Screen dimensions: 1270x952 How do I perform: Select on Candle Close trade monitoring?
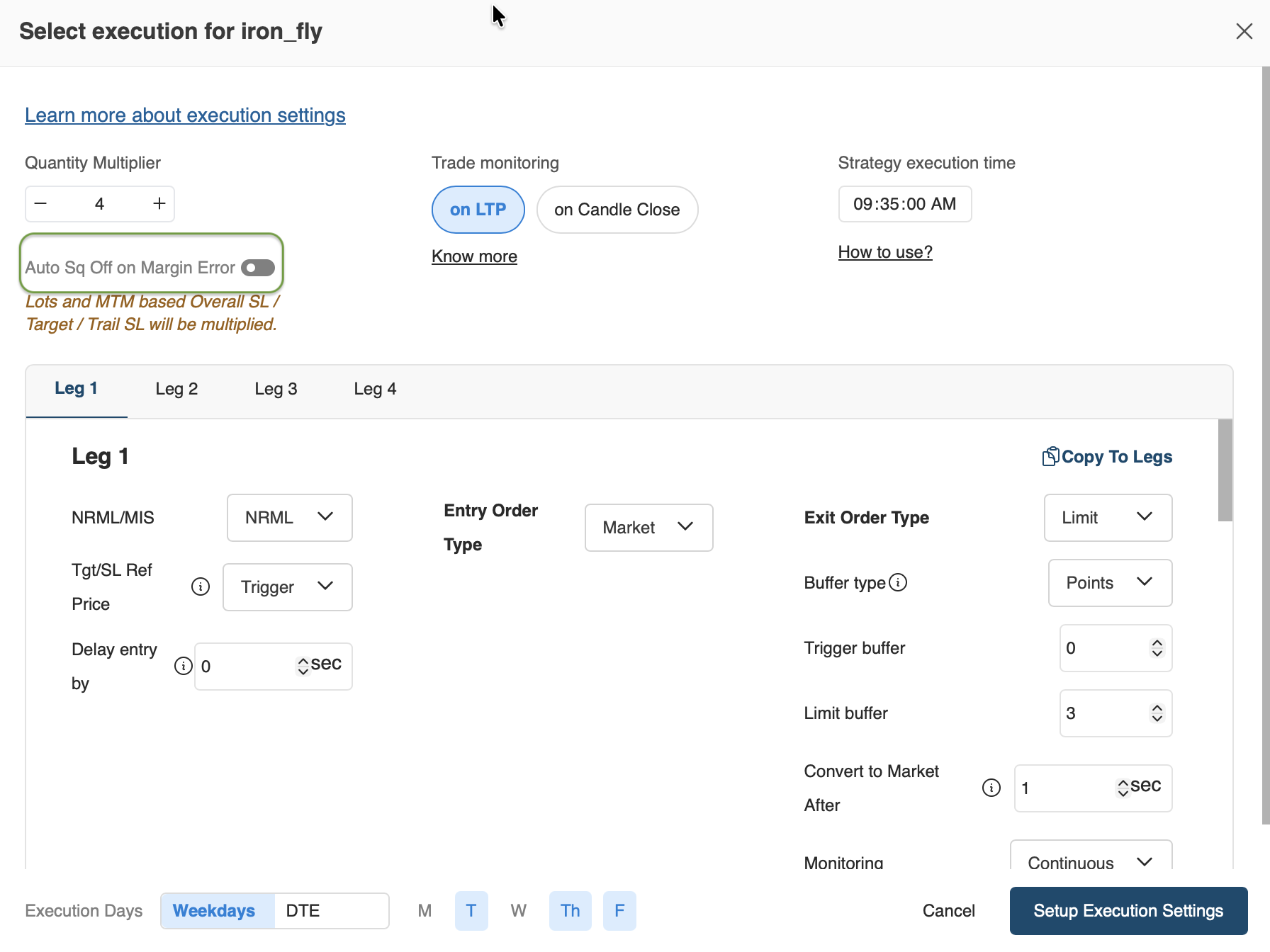point(617,210)
